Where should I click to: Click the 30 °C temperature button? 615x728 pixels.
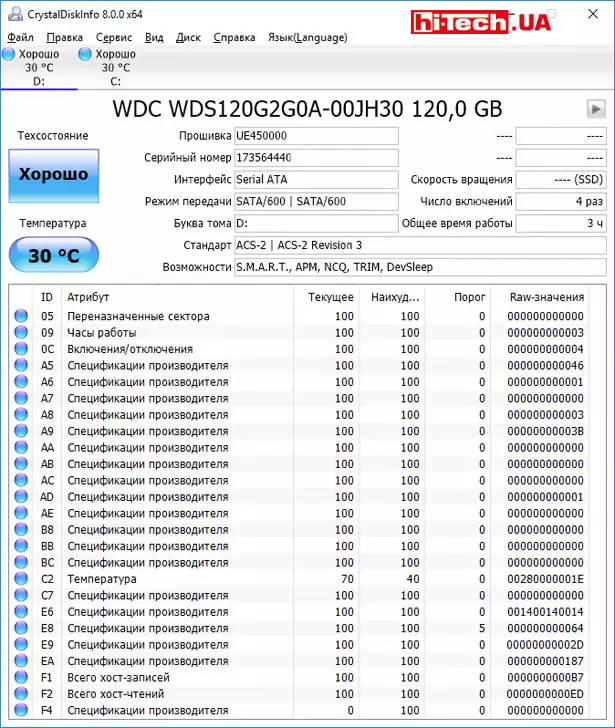point(53,256)
